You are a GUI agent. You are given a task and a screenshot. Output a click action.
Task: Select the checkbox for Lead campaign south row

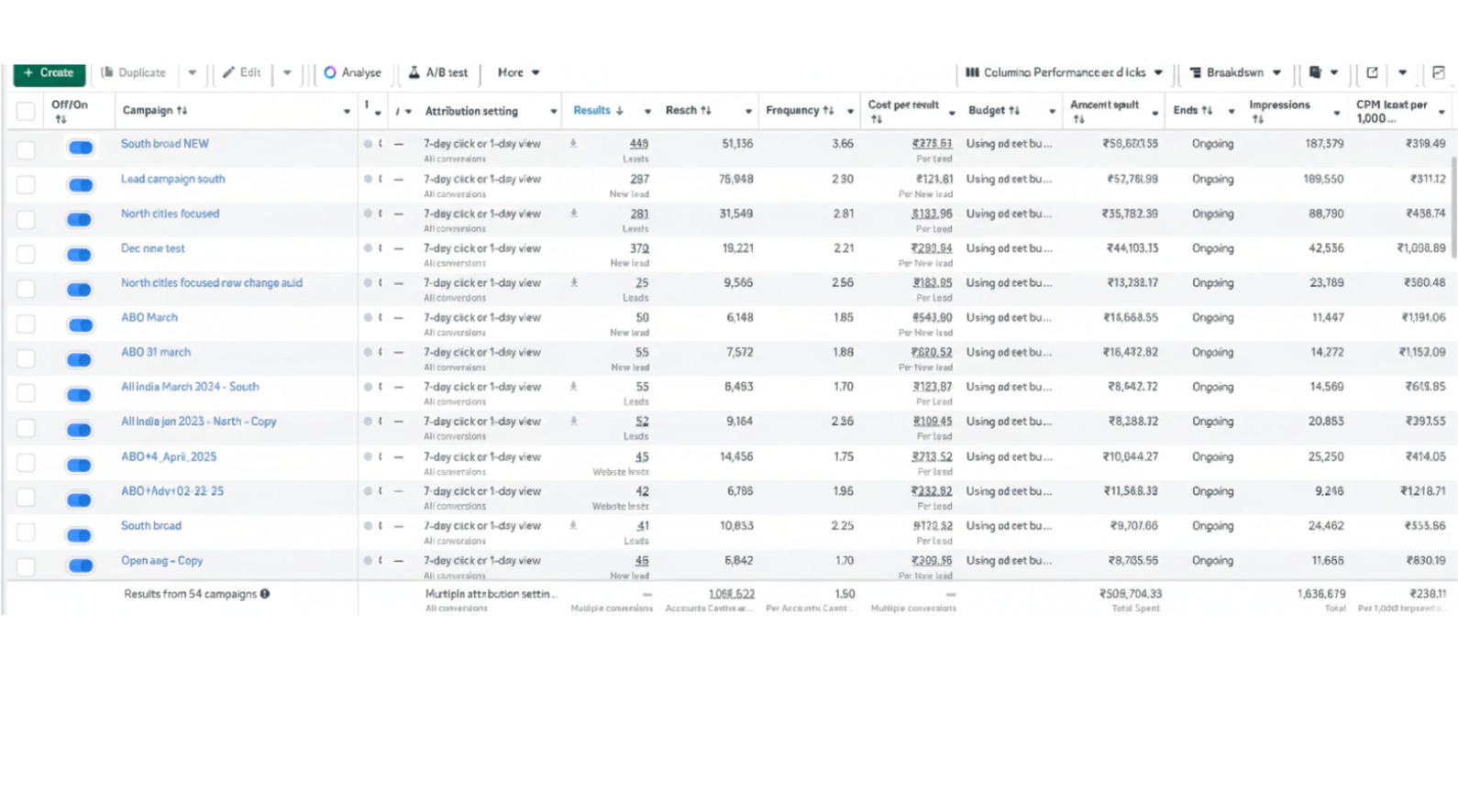point(26,184)
